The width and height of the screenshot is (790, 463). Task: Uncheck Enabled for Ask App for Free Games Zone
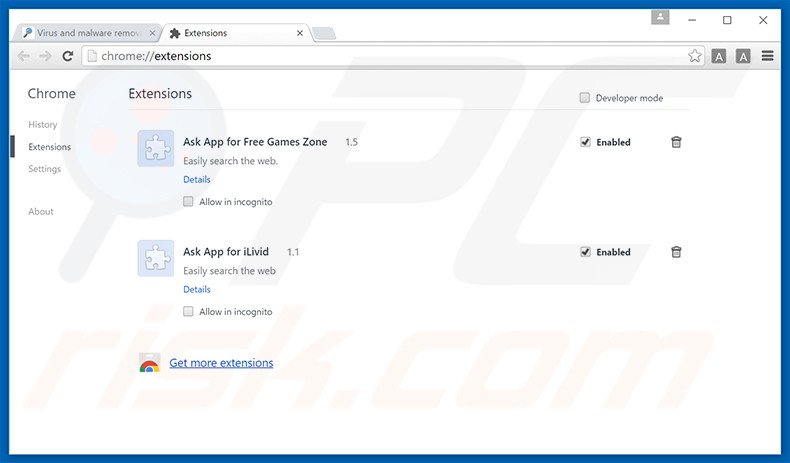coord(585,142)
